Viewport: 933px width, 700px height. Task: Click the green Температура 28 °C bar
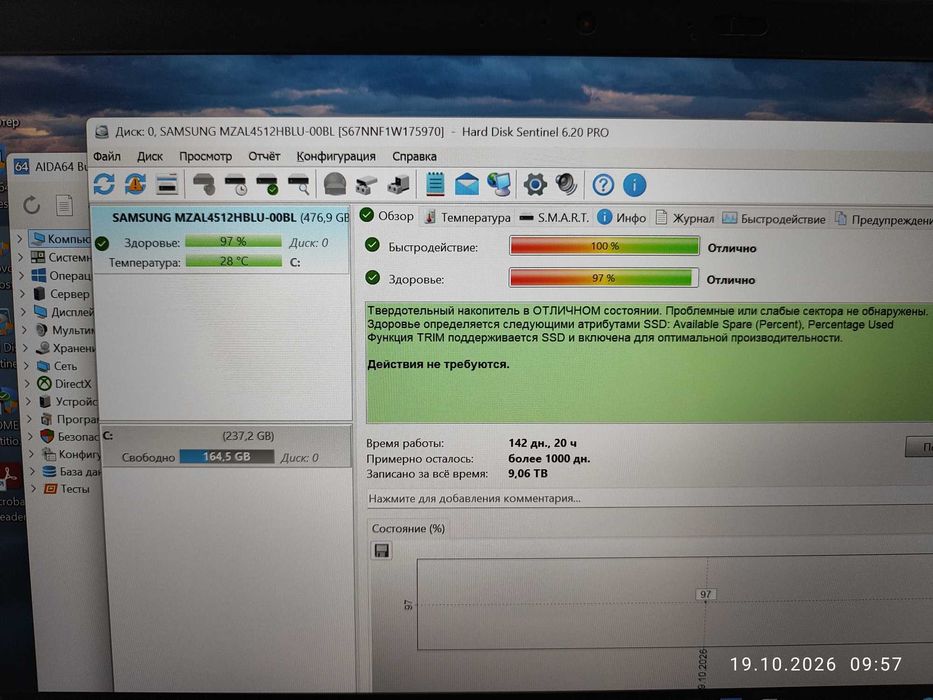point(233,261)
